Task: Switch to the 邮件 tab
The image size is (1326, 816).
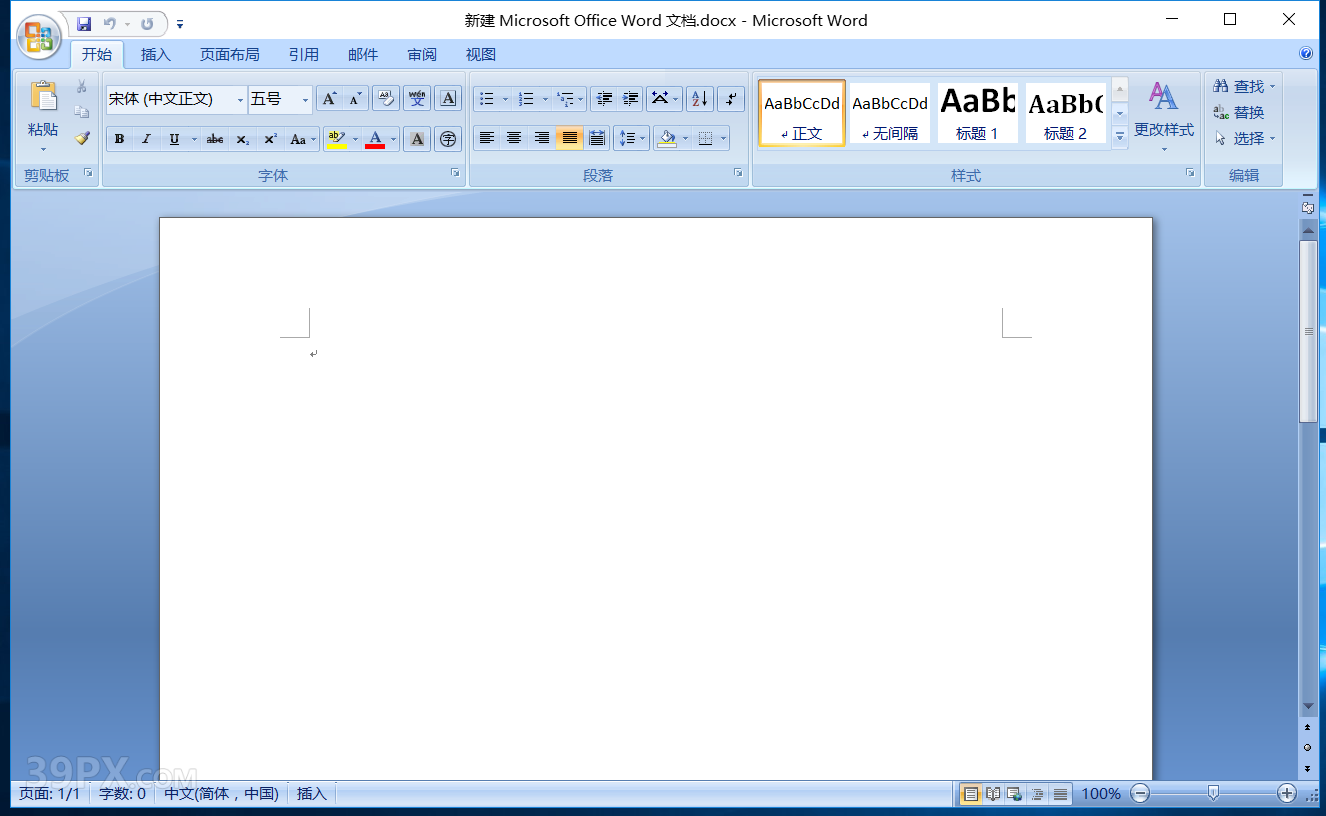Action: pyautogui.click(x=363, y=55)
